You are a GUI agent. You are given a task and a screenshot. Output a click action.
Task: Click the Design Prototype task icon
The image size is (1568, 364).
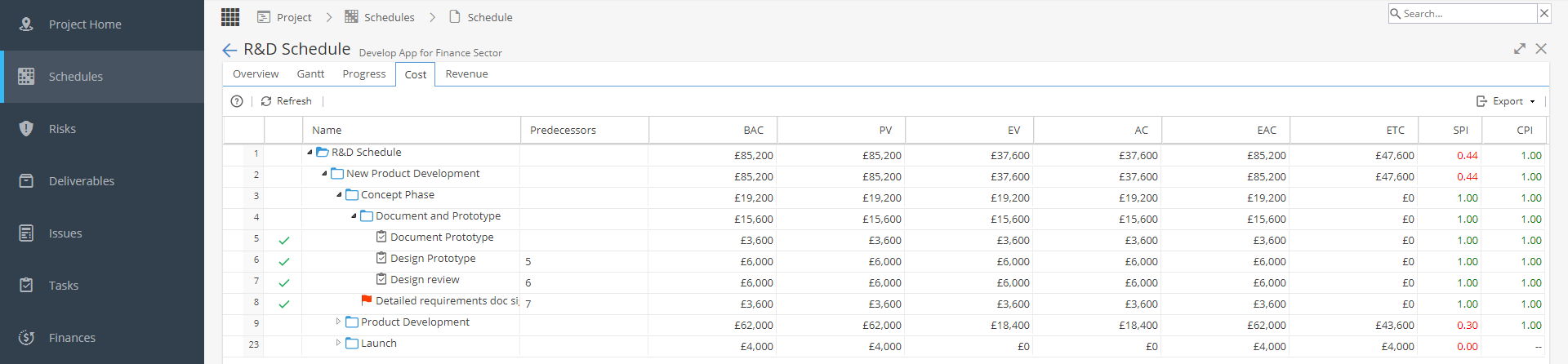tap(381, 258)
